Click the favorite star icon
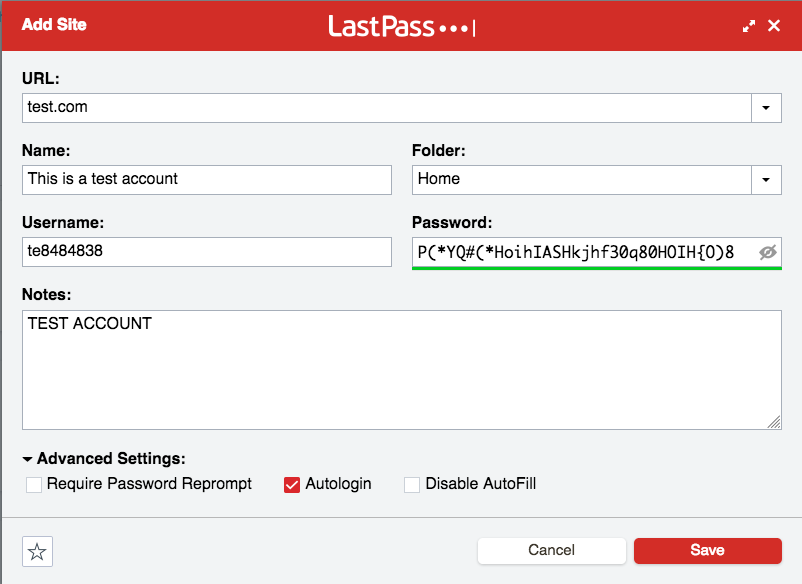 (37, 551)
